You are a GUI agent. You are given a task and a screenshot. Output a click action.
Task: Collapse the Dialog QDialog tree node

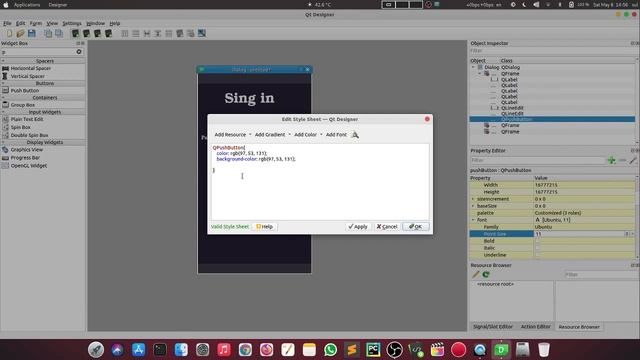[473, 67]
